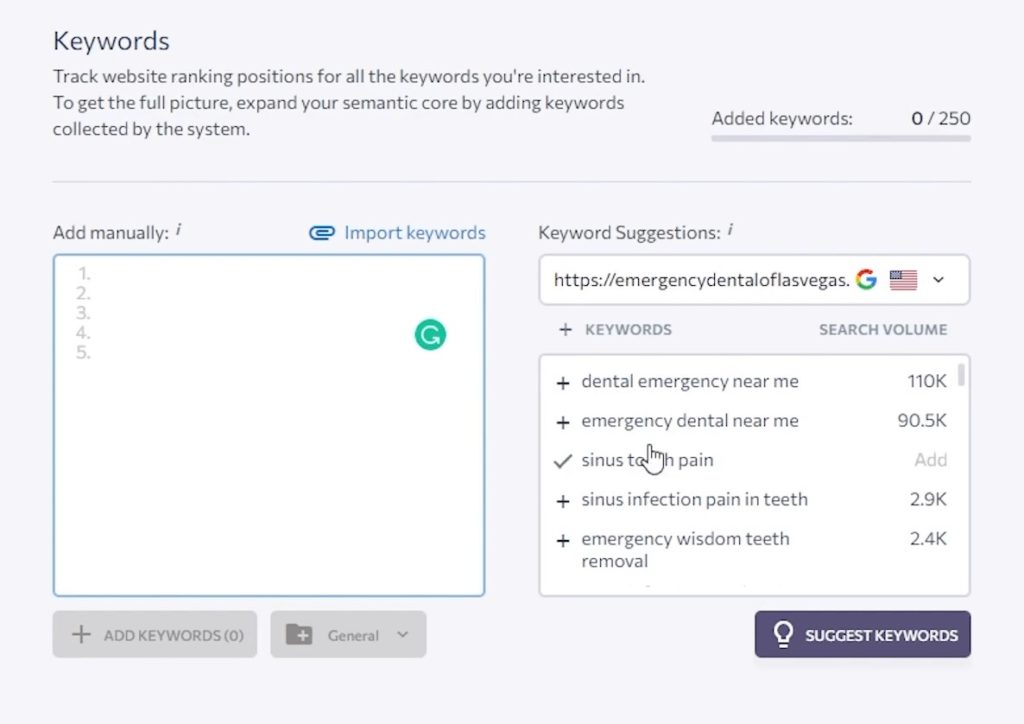The height and width of the screenshot is (724, 1024).
Task: Click the Added keywords progress bar
Action: [x=841, y=138]
